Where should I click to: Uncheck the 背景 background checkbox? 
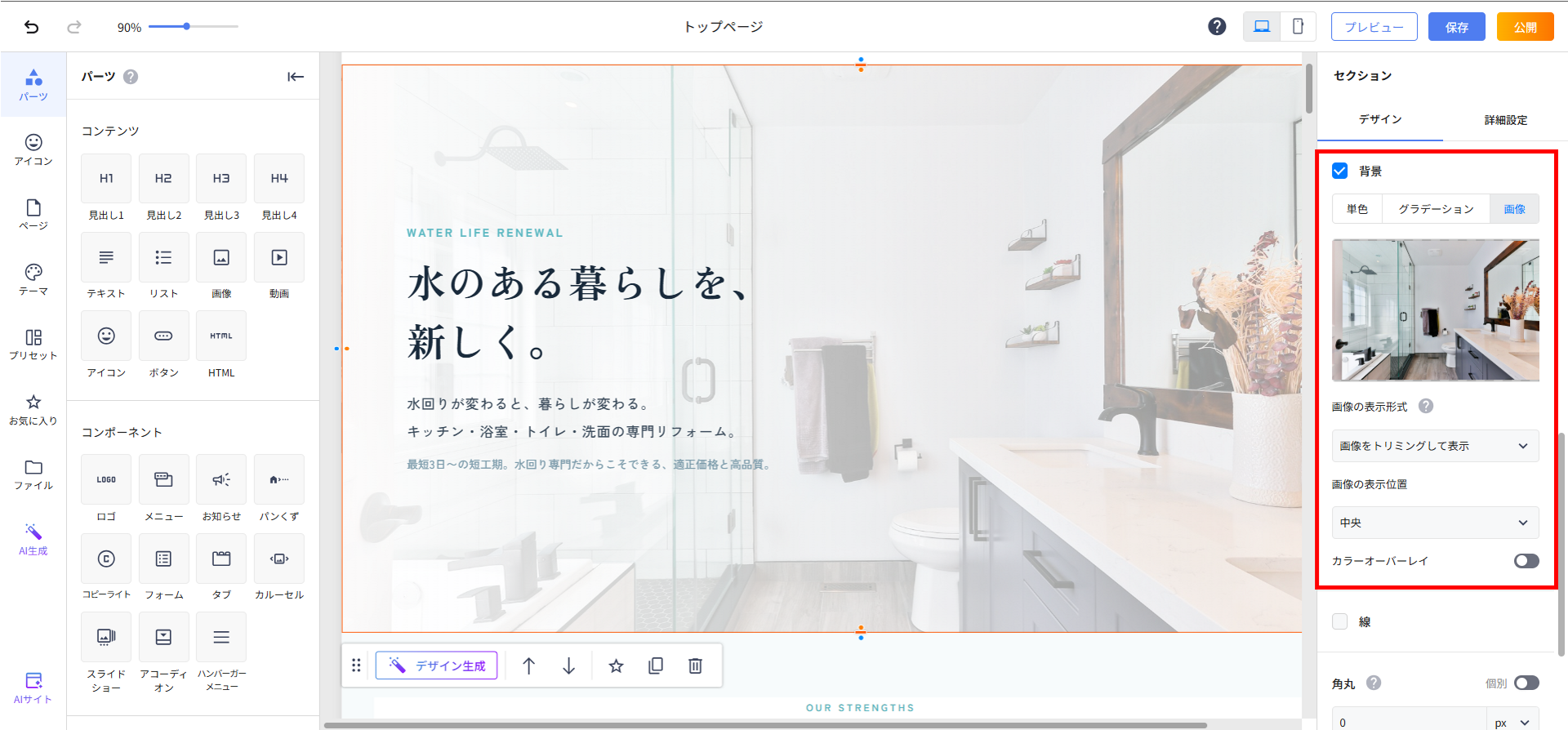(1340, 171)
